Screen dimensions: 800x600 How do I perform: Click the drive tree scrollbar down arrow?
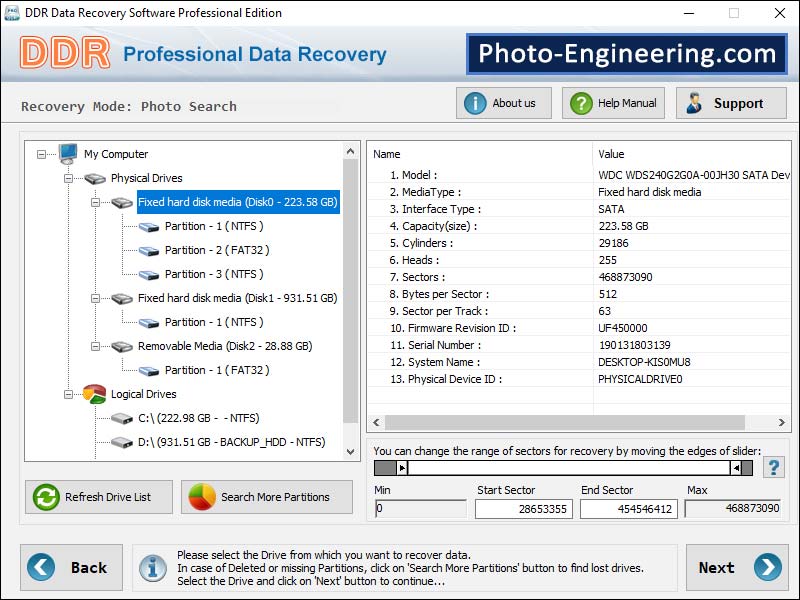(351, 452)
